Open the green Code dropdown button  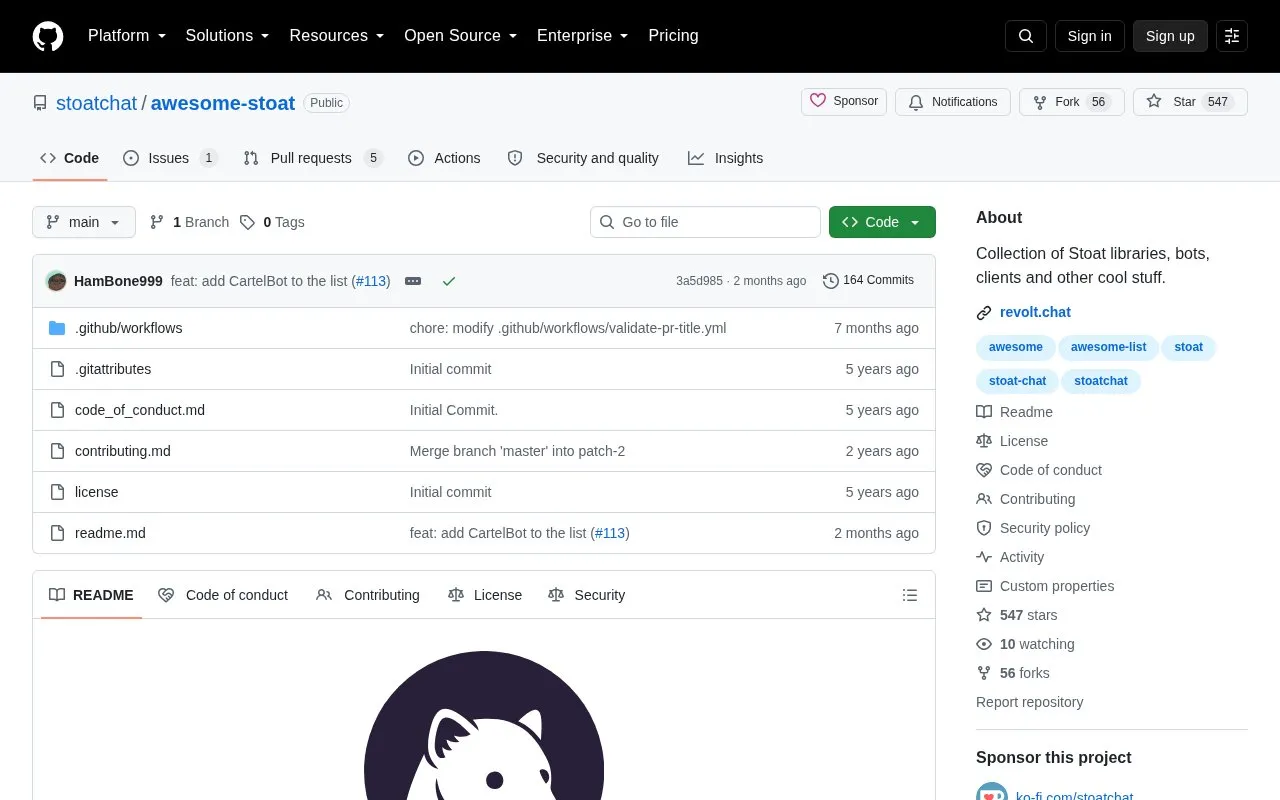point(882,222)
